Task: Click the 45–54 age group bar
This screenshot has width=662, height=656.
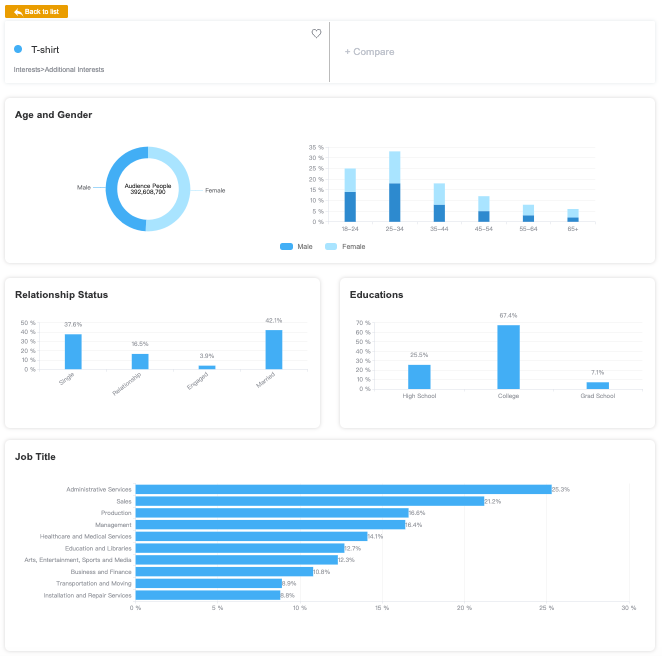Action: tap(483, 209)
